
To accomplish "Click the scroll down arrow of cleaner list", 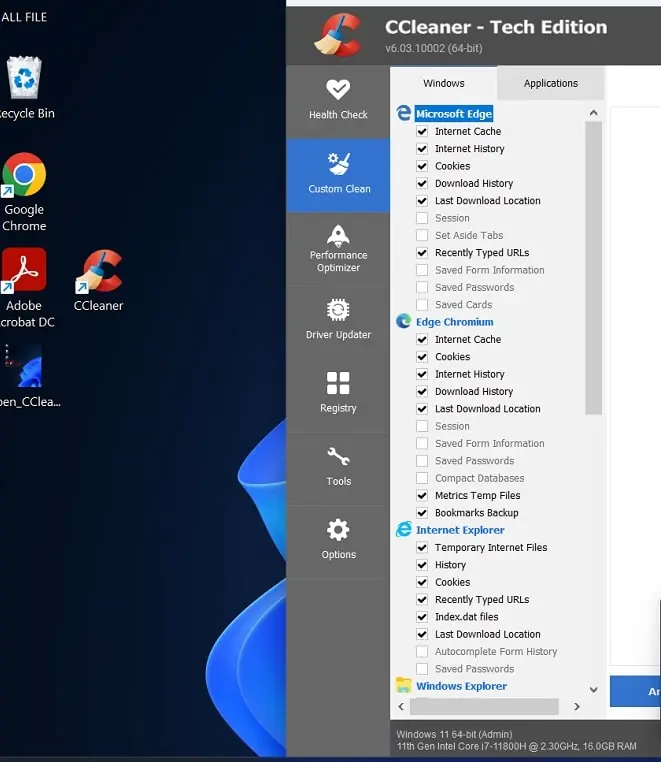I will coord(593,689).
